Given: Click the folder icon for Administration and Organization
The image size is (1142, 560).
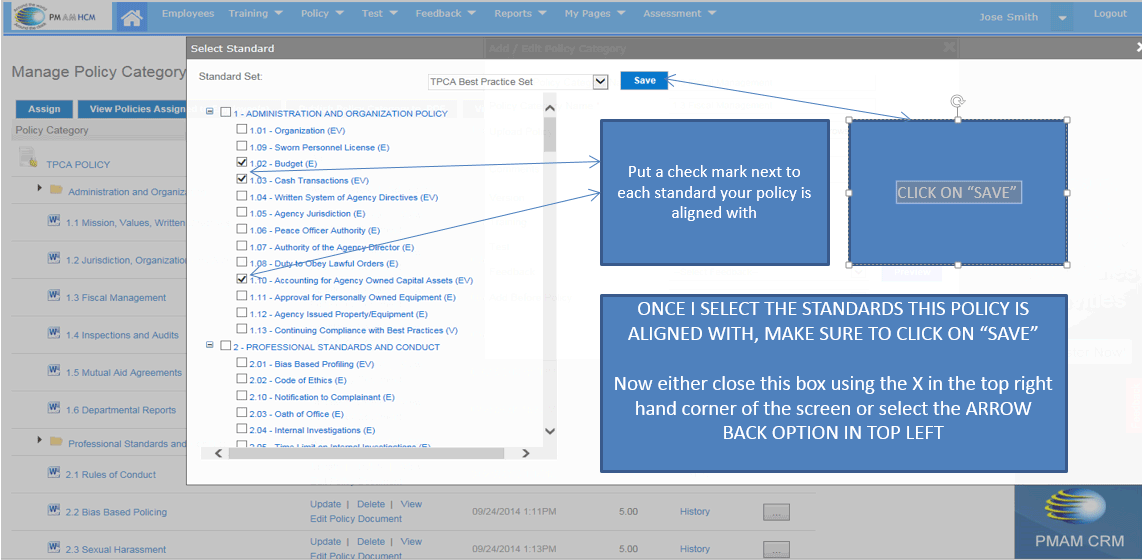Looking at the screenshot, I should pos(56,190).
